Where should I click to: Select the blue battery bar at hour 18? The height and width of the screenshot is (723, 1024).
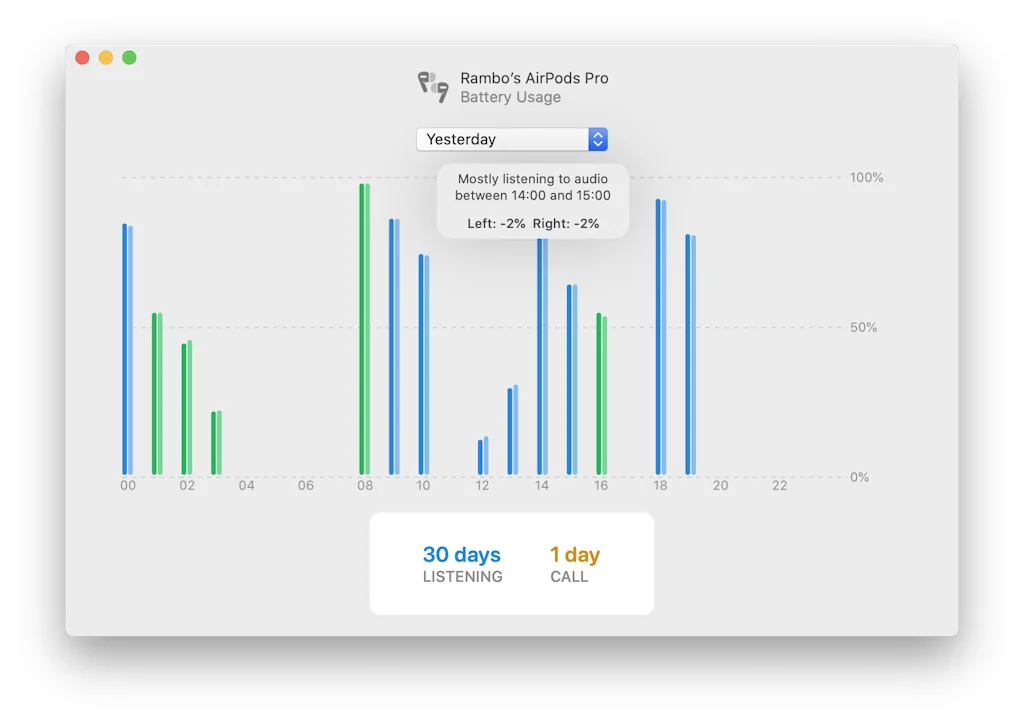click(661, 337)
